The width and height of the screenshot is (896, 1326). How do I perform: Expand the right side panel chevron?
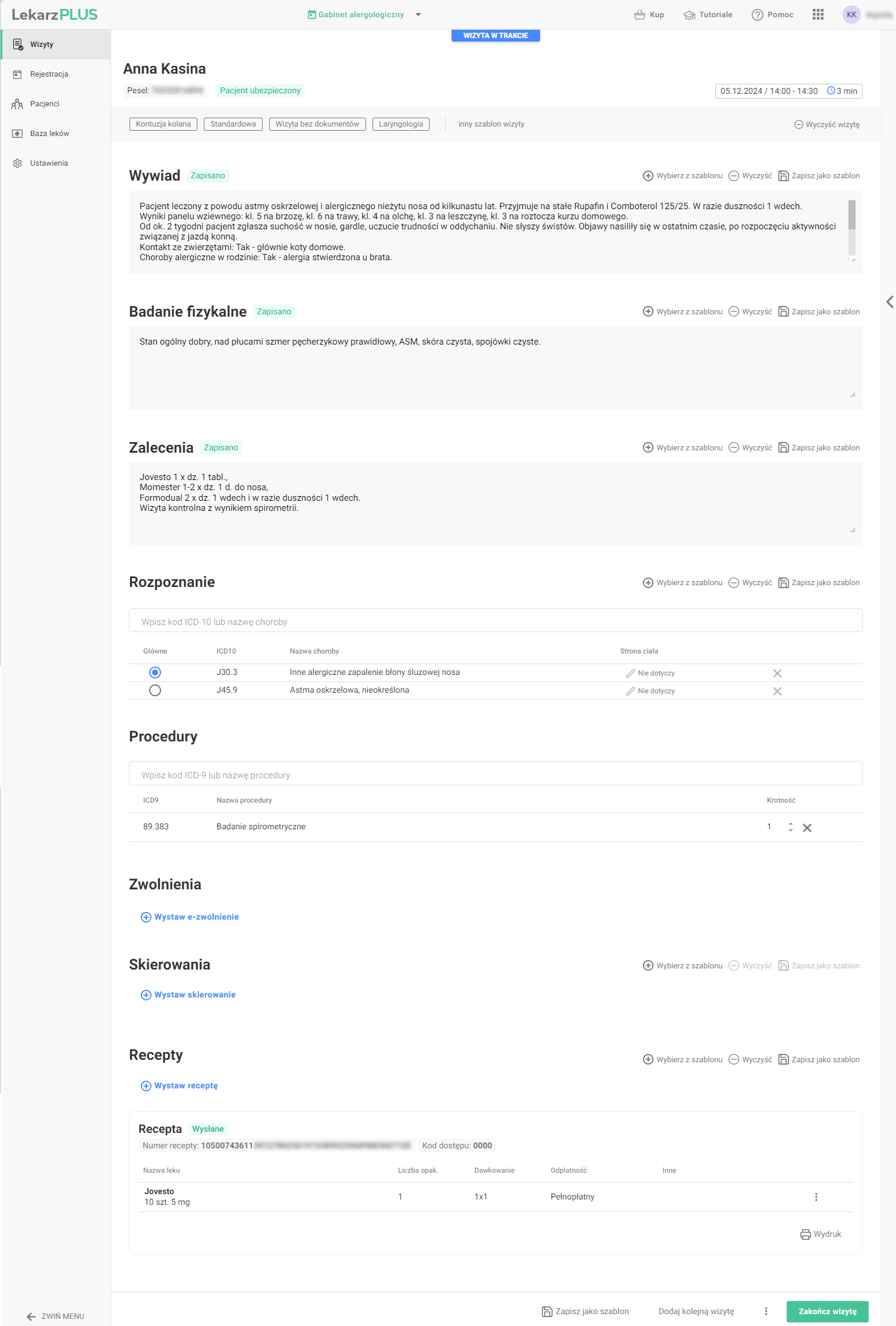(889, 302)
